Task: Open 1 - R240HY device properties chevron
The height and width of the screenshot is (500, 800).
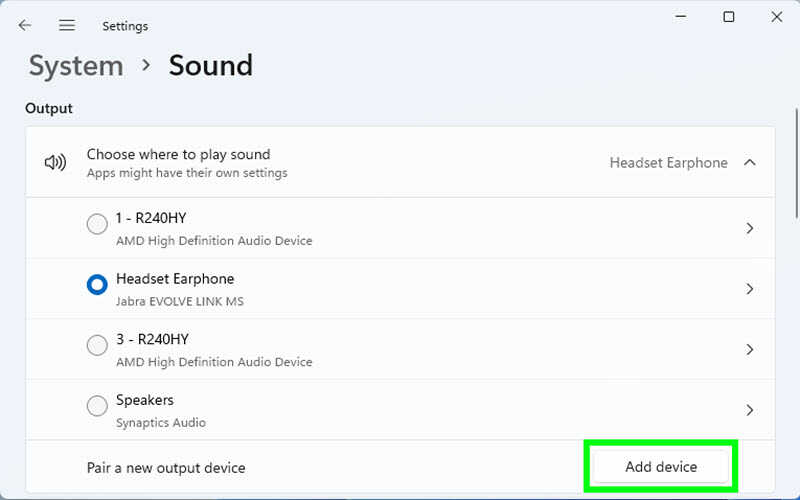Action: [749, 228]
